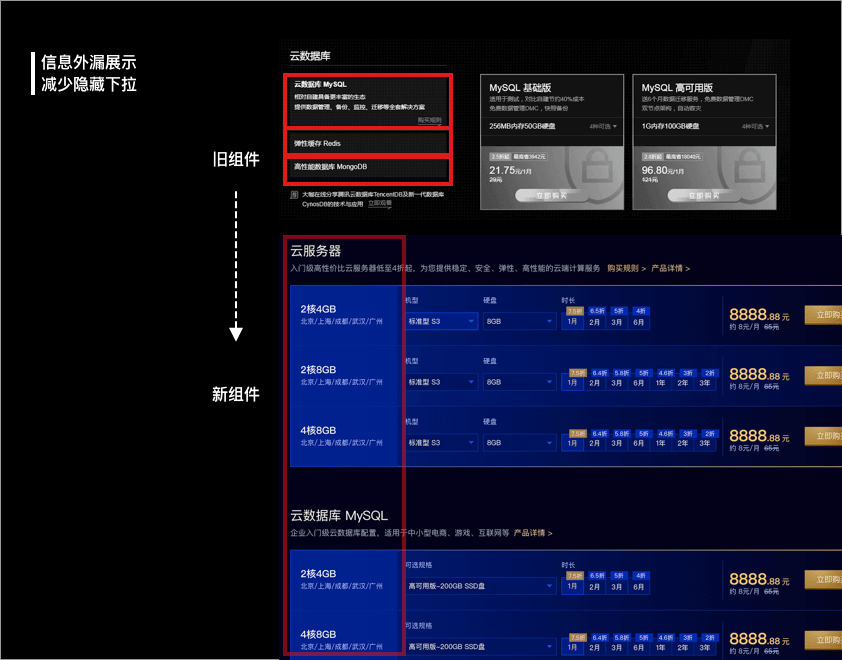This screenshot has width=842, height=660.
Task: Open the 标准型 S3 machine type dropdown
Action: coord(440,322)
